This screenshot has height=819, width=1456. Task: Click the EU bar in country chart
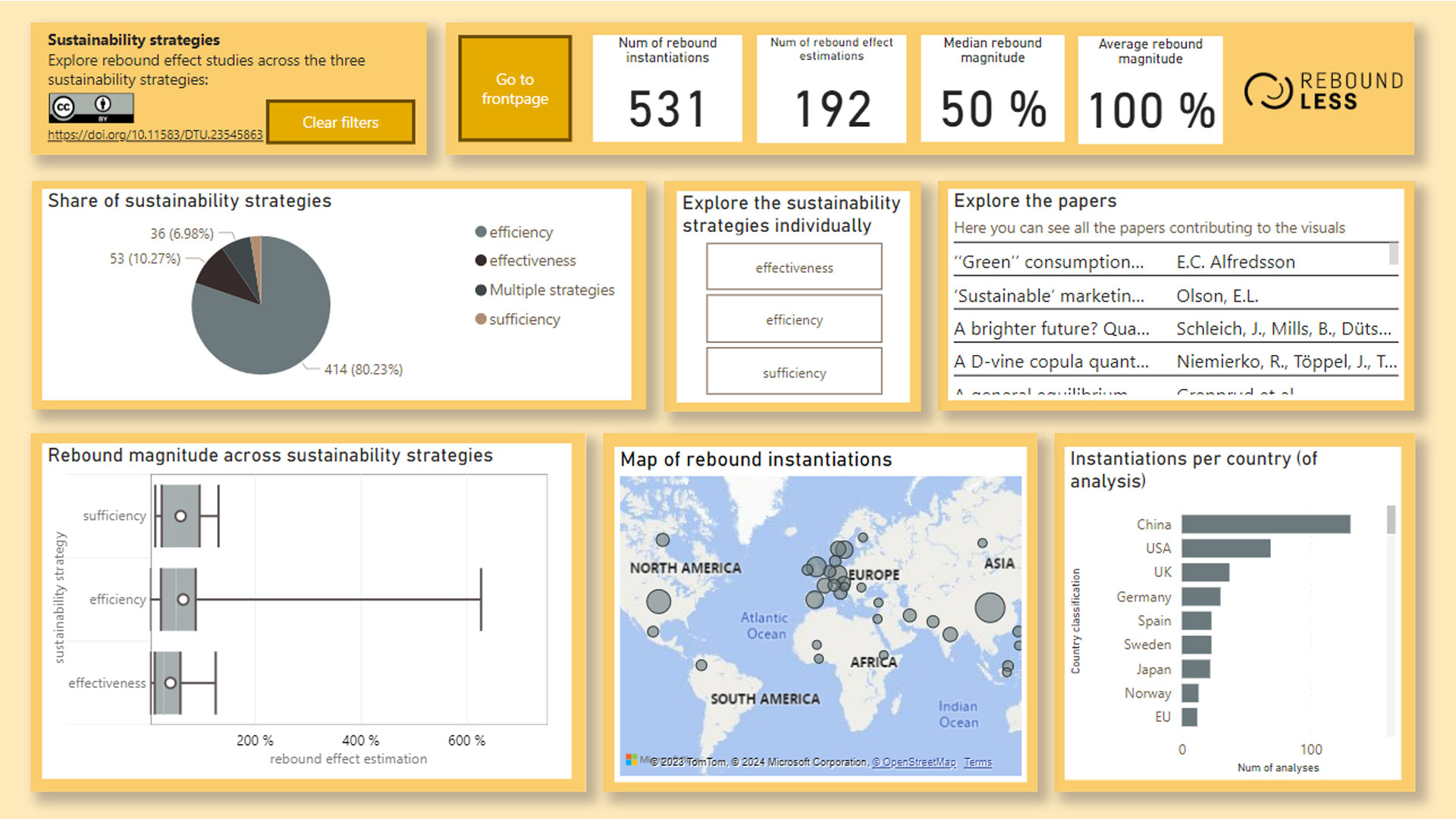point(1189,717)
